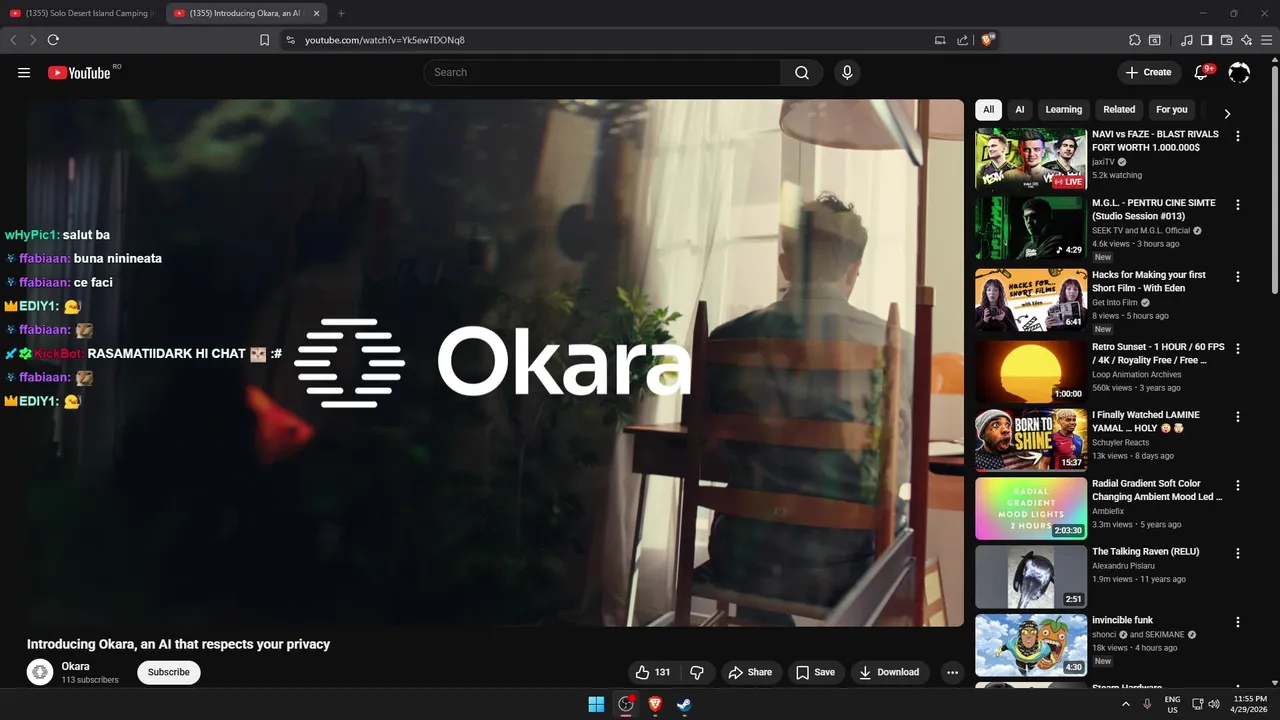
Task: Bookmark this page with the bookmark icon
Action: (264, 40)
